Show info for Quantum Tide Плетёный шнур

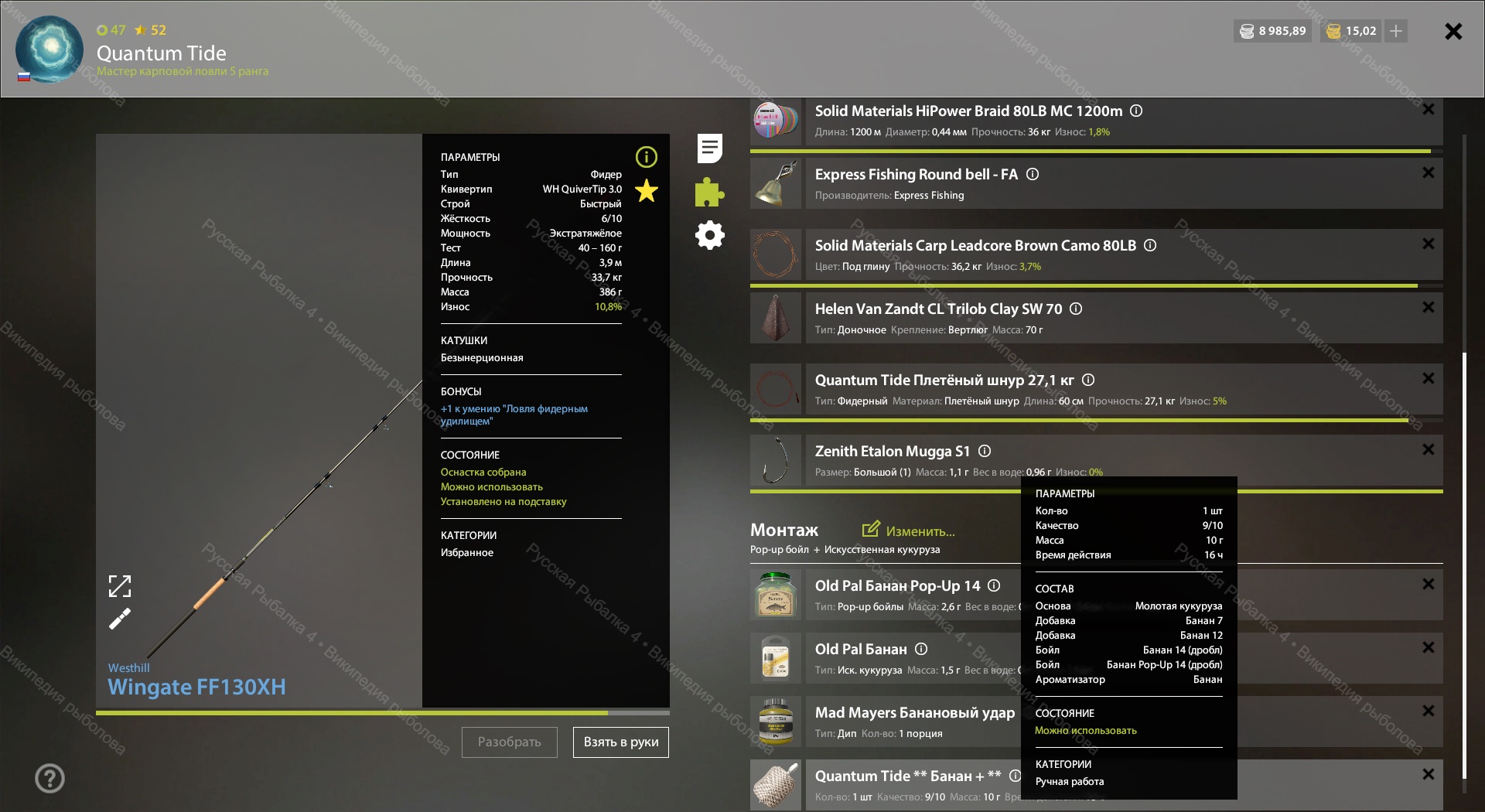pos(1088,380)
